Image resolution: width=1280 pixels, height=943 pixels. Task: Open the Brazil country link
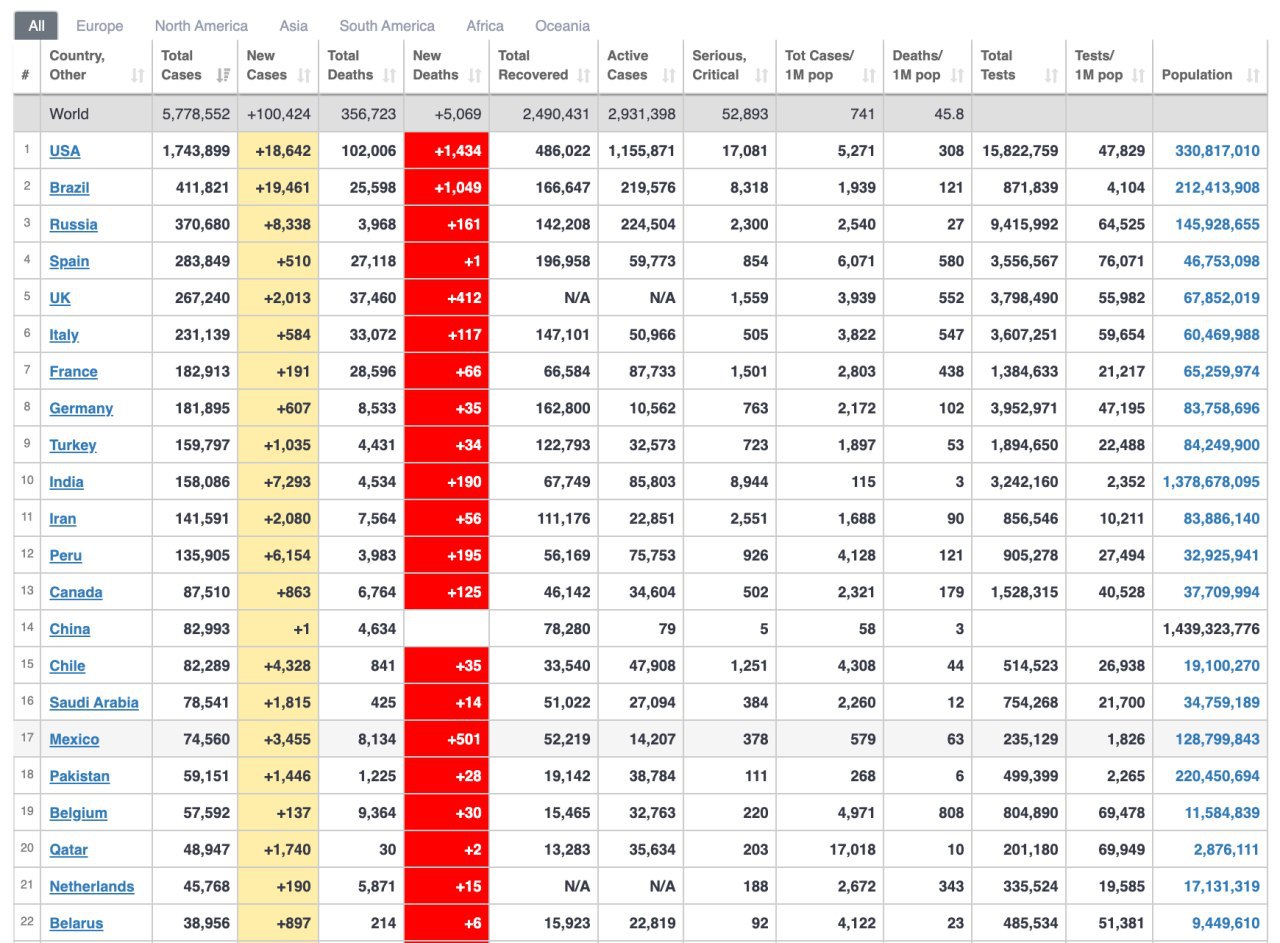(69, 188)
